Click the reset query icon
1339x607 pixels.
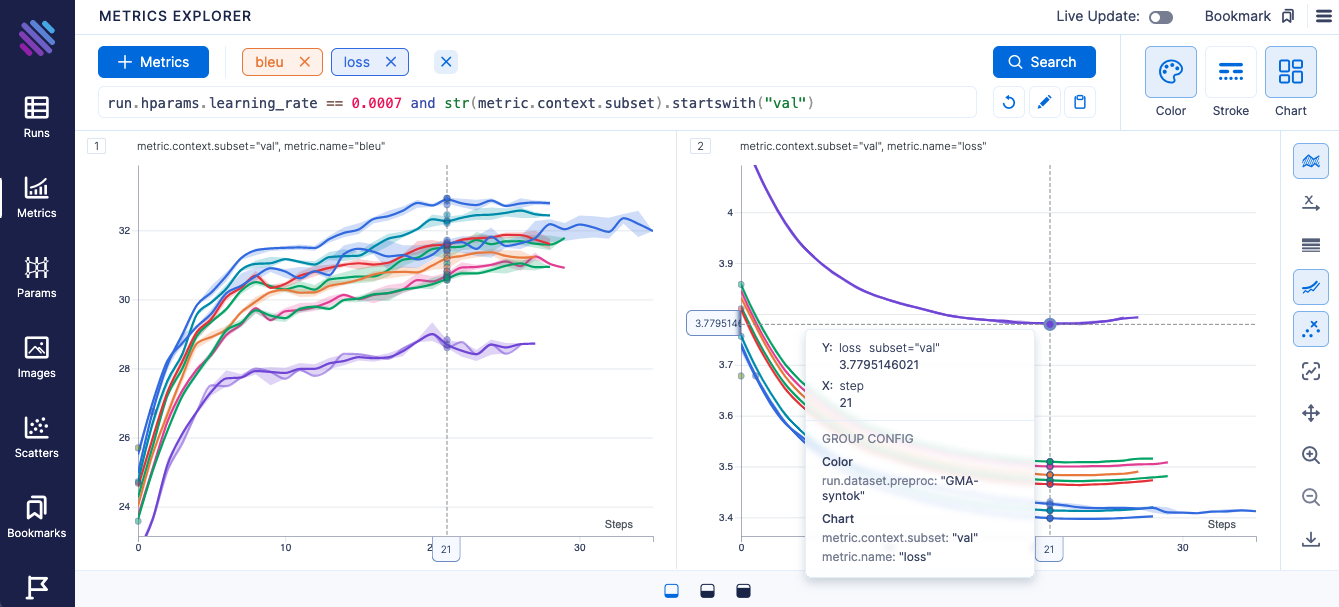click(1009, 102)
